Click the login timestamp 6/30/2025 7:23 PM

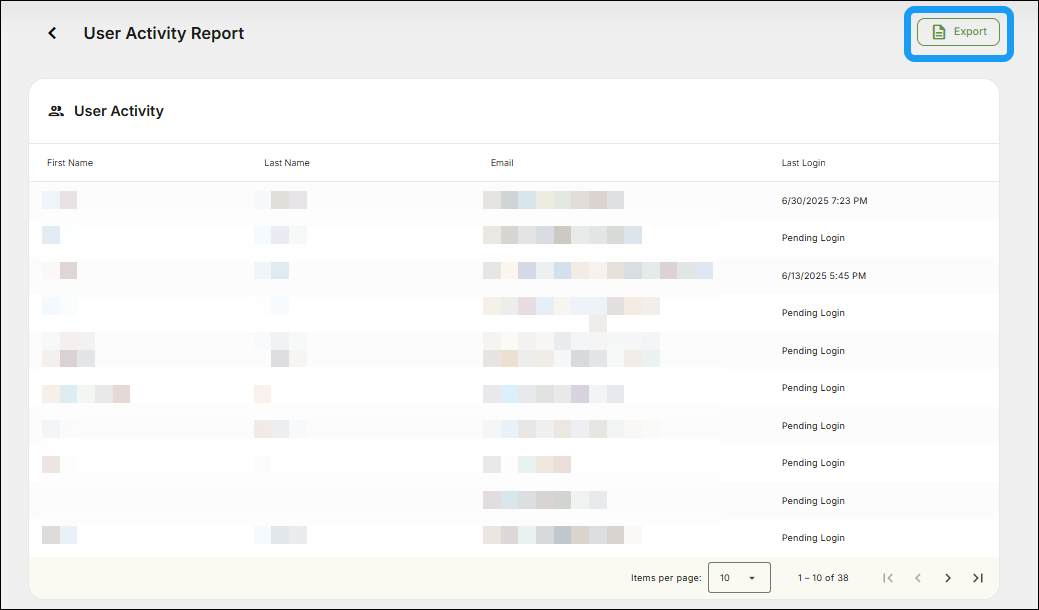824,200
